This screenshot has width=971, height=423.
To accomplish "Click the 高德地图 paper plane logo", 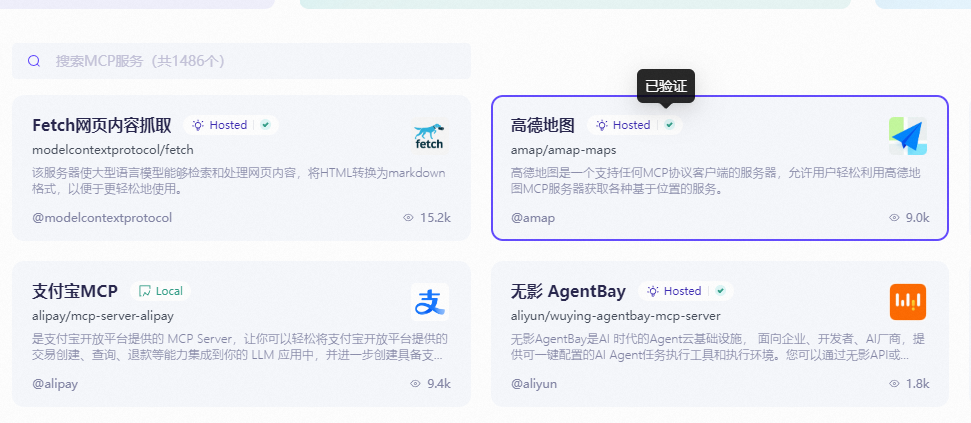I will (908, 136).
